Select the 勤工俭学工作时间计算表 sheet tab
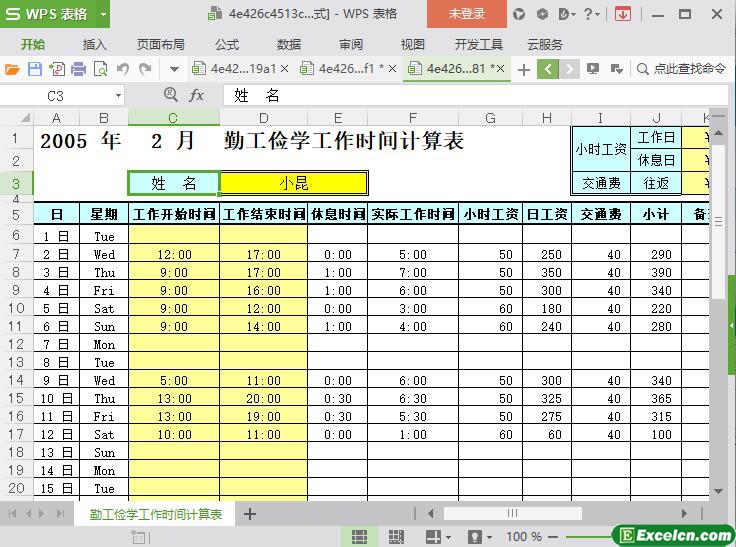The height and width of the screenshot is (547, 736). (x=155, y=514)
